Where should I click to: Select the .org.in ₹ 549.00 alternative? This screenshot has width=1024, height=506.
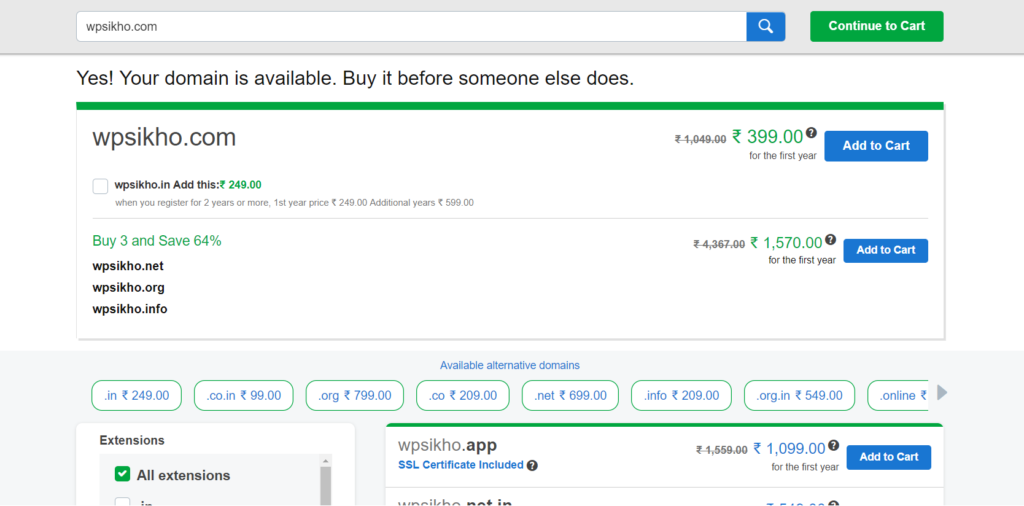799,396
